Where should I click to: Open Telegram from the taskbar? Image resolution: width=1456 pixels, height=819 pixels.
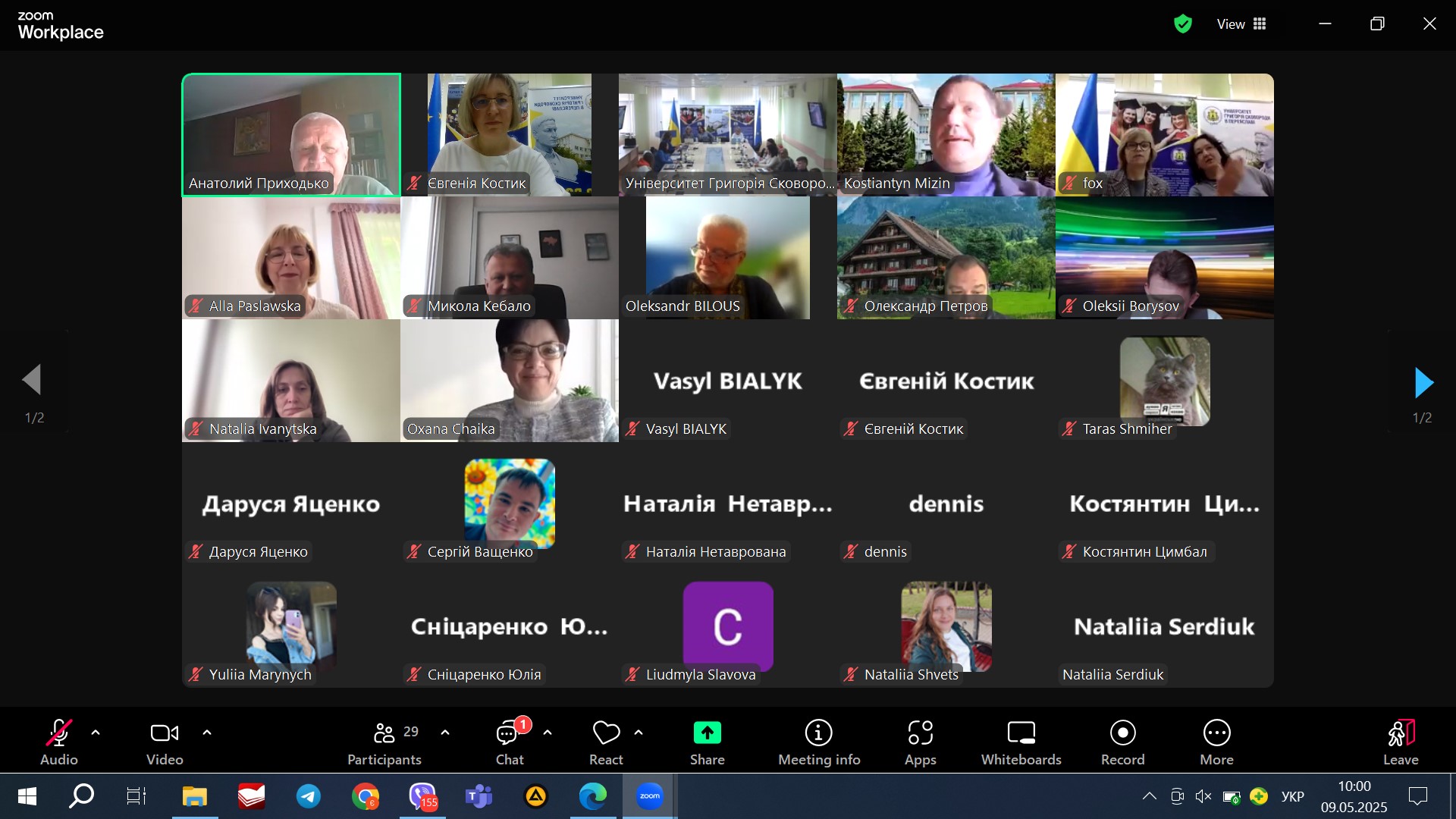[x=308, y=796]
